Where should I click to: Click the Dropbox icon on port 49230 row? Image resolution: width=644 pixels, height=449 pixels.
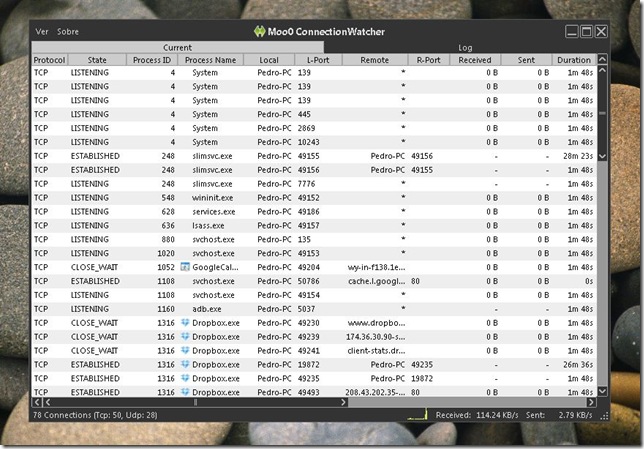pyautogui.click(x=185, y=322)
